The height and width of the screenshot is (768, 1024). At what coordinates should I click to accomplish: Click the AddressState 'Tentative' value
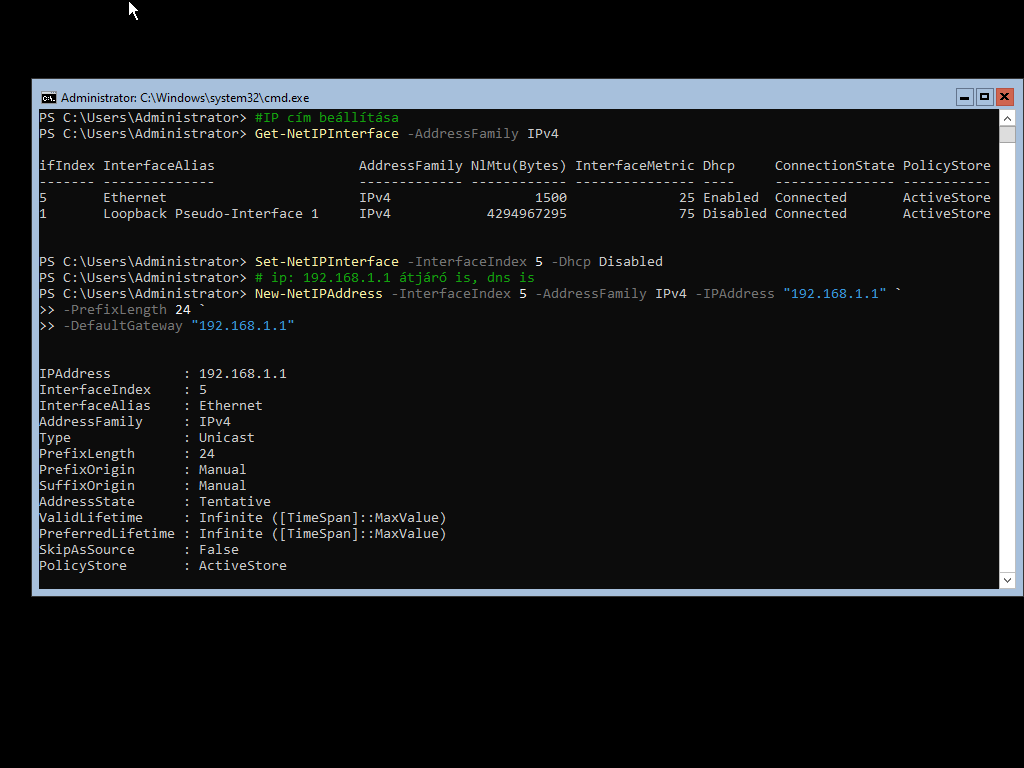(x=234, y=502)
